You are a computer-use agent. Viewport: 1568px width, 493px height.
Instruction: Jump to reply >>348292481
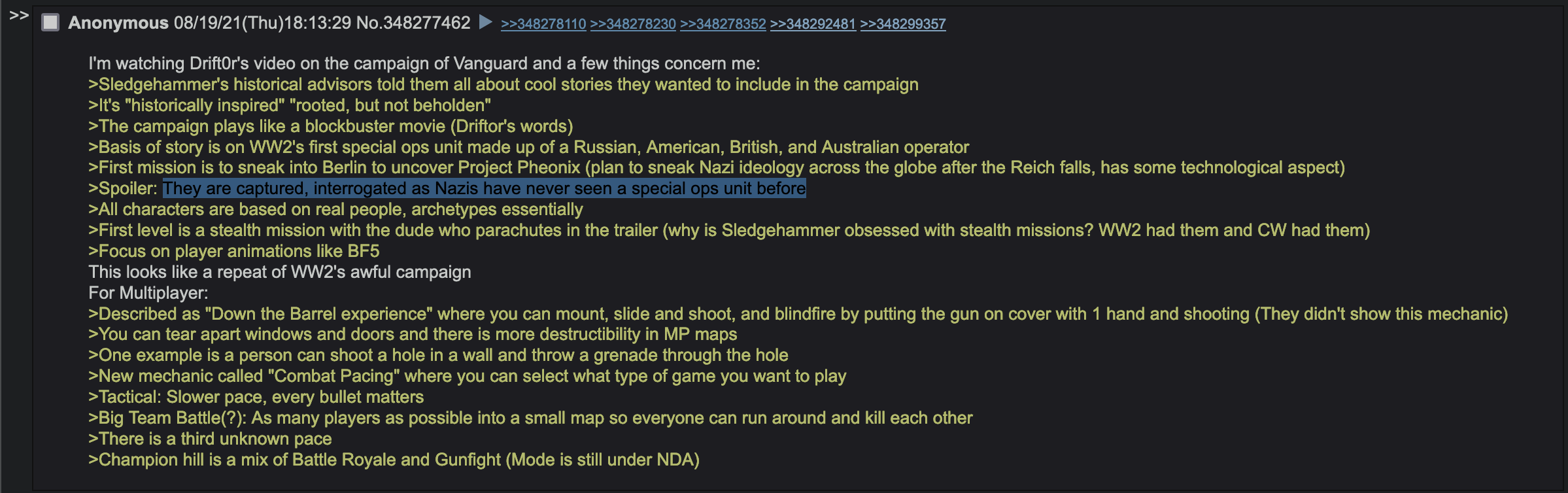point(813,24)
